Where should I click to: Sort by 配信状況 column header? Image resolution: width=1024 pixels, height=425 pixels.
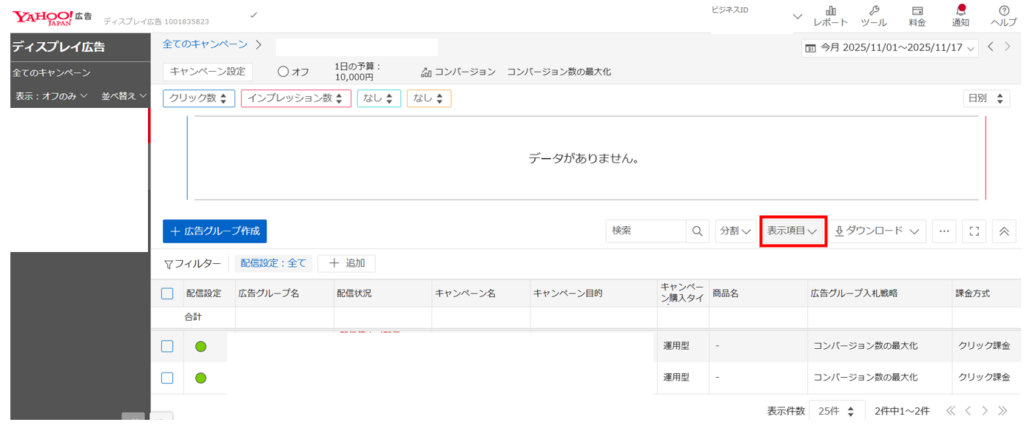(x=354, y=294)
